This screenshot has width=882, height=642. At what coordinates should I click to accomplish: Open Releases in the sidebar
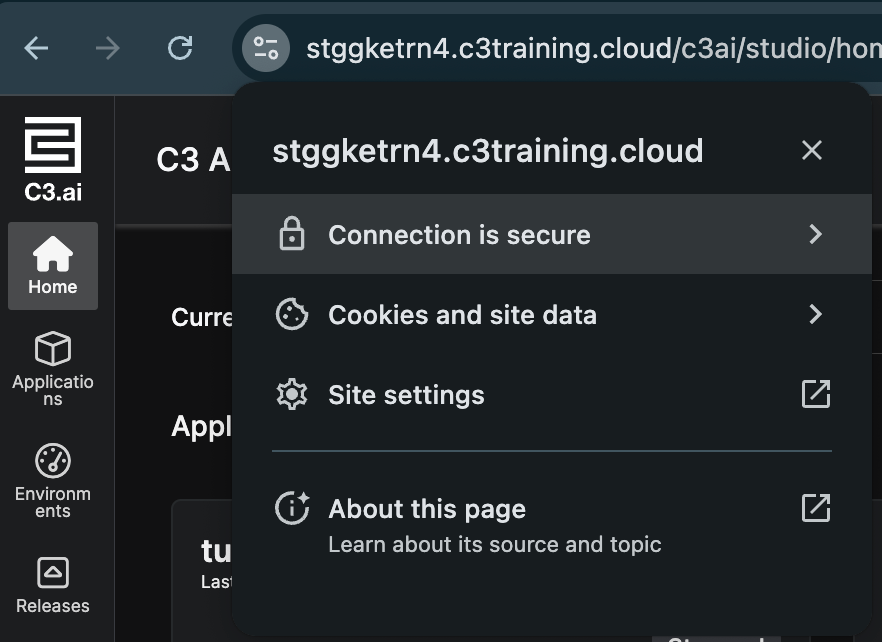(x=53, y=585)
